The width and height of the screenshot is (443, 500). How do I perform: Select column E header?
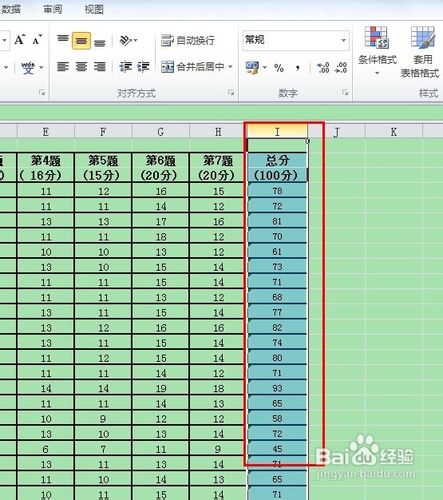[x=46, y=132]
